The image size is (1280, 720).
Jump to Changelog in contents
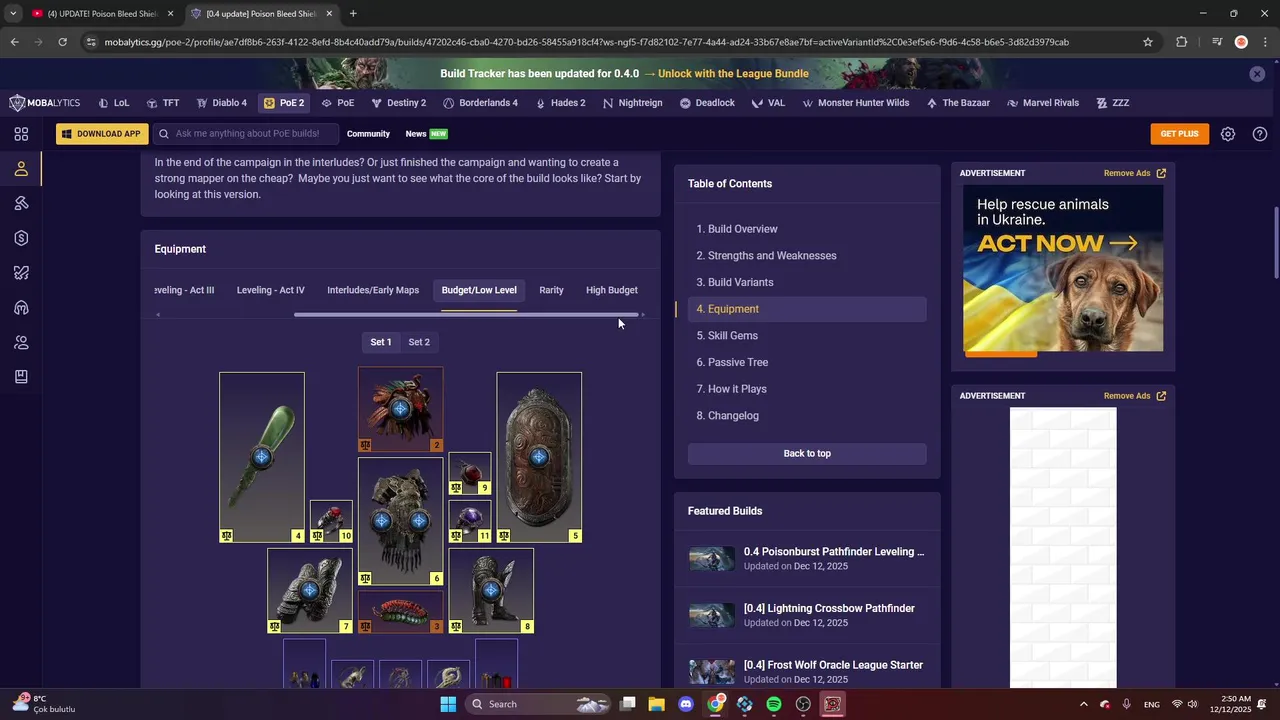(728, 416)
